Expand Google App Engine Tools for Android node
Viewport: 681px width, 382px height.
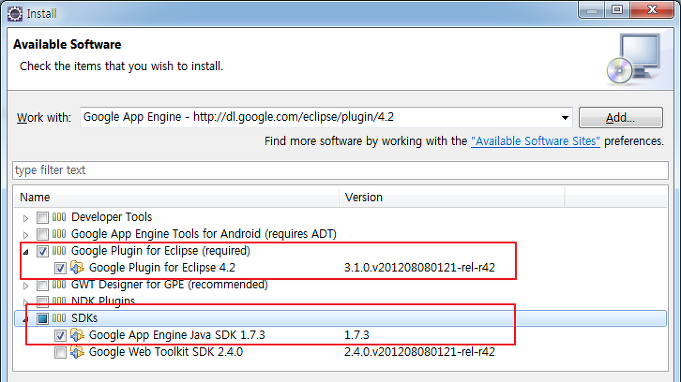tap(26, 235)
